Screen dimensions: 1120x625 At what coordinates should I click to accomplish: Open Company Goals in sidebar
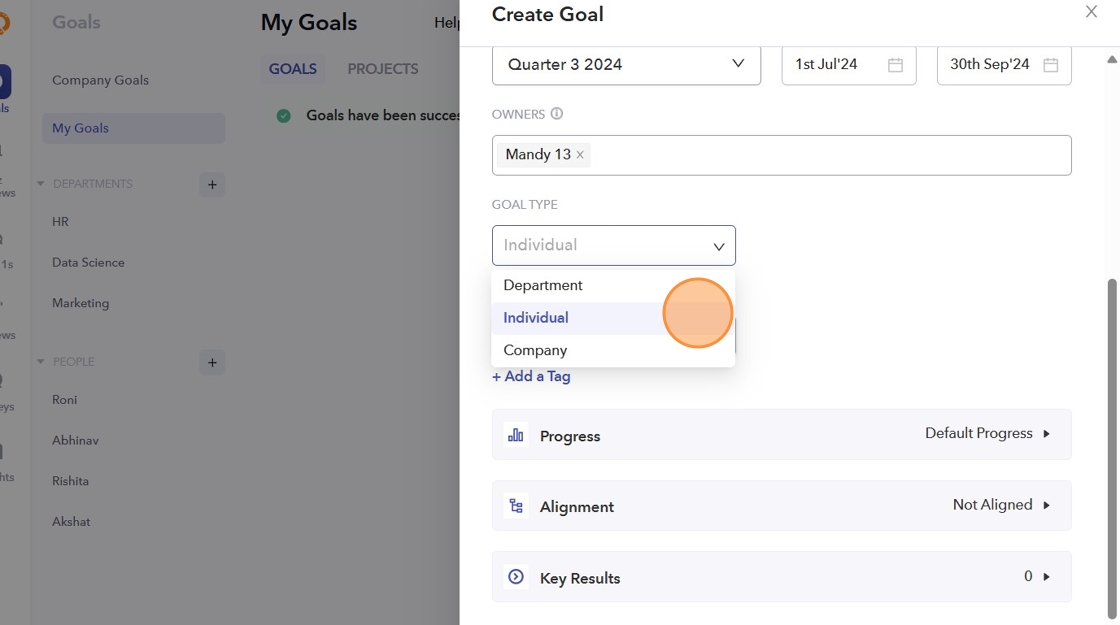(x=100, y=80)
